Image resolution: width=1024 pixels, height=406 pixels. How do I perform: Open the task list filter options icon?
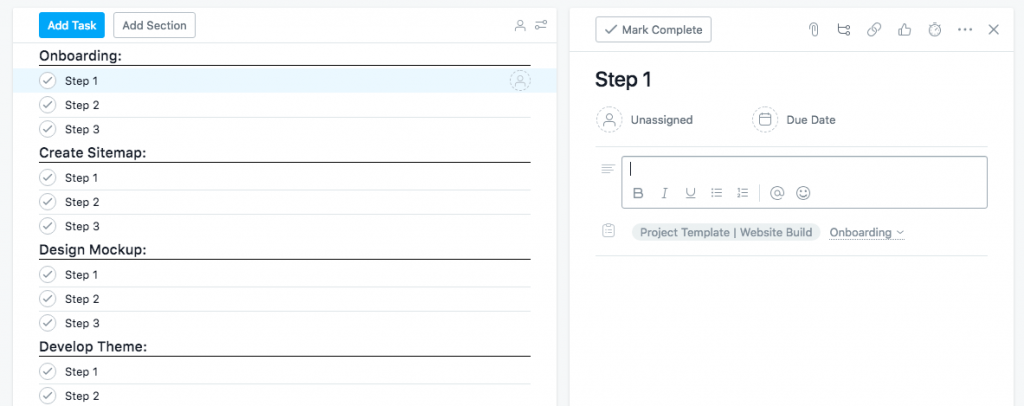coord(541,25)
